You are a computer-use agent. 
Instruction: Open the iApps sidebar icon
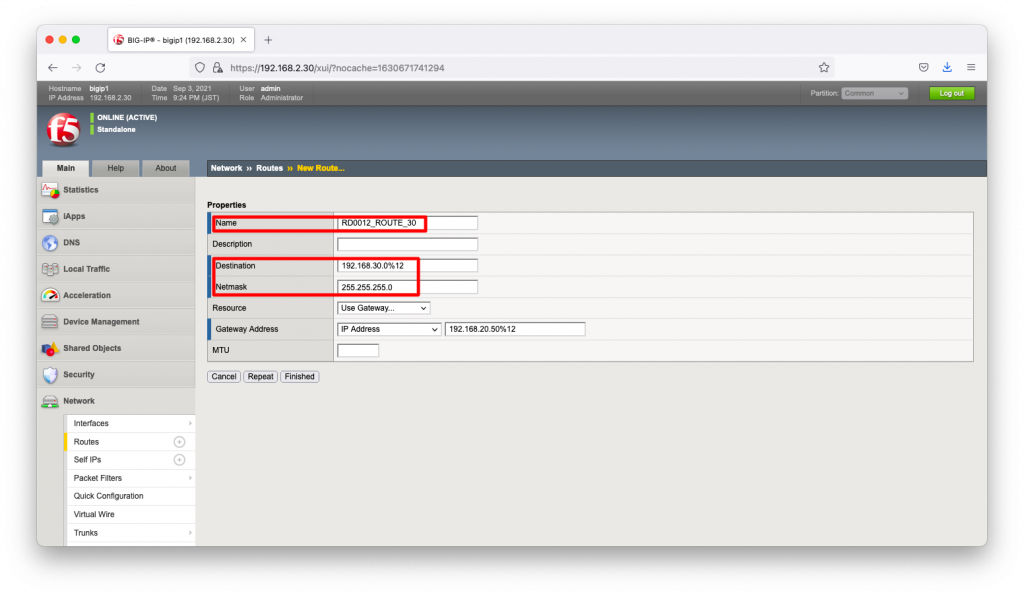[50, 216]
